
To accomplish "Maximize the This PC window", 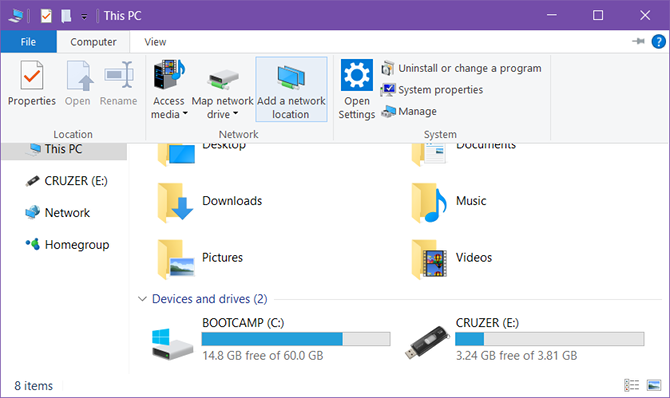I will 598,15.
